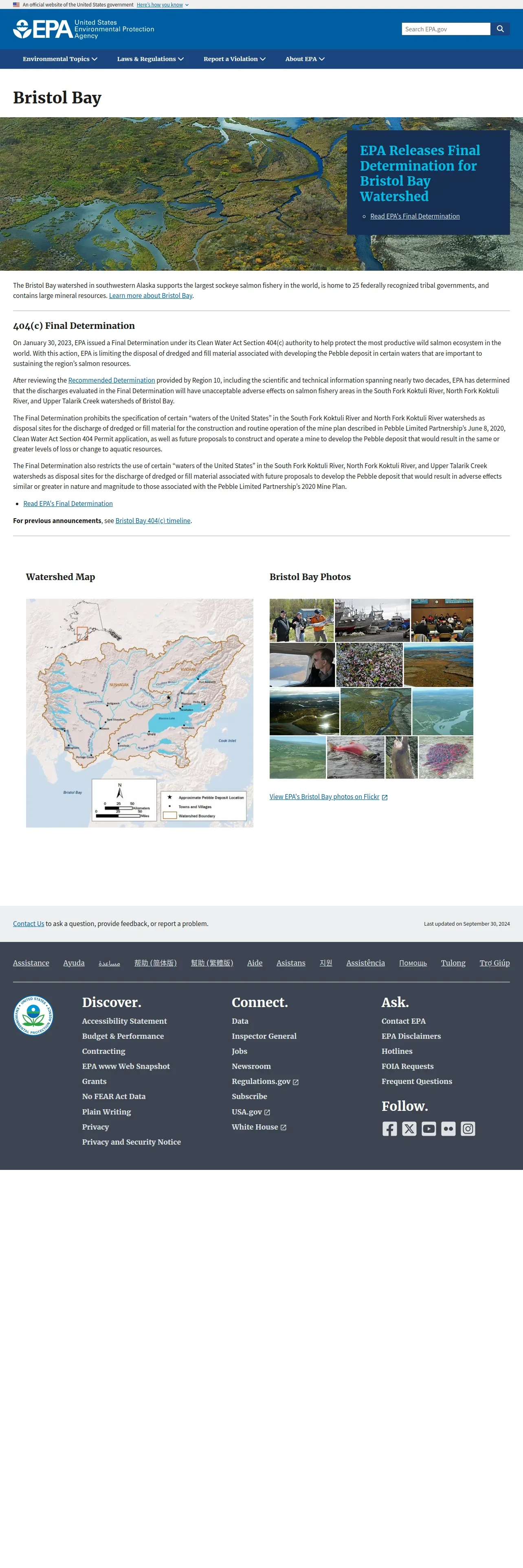523x1568 pixels.
Task: Open Environmental Topics menu
Action: [x=59, y=59]
